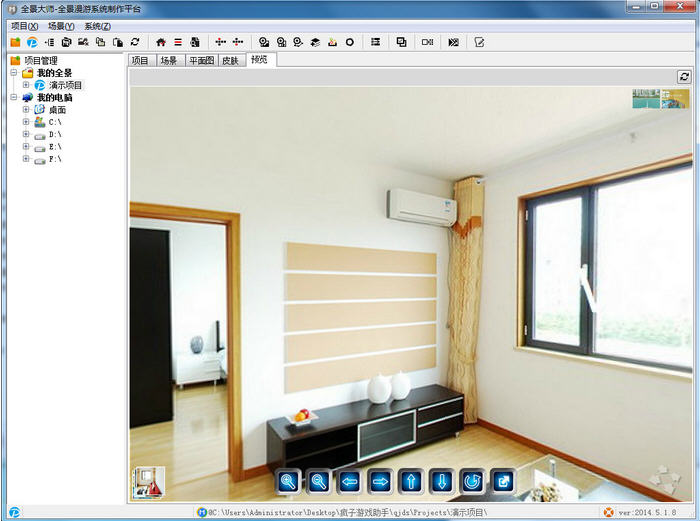Click the zoom out magnifier button in preview

319,482
